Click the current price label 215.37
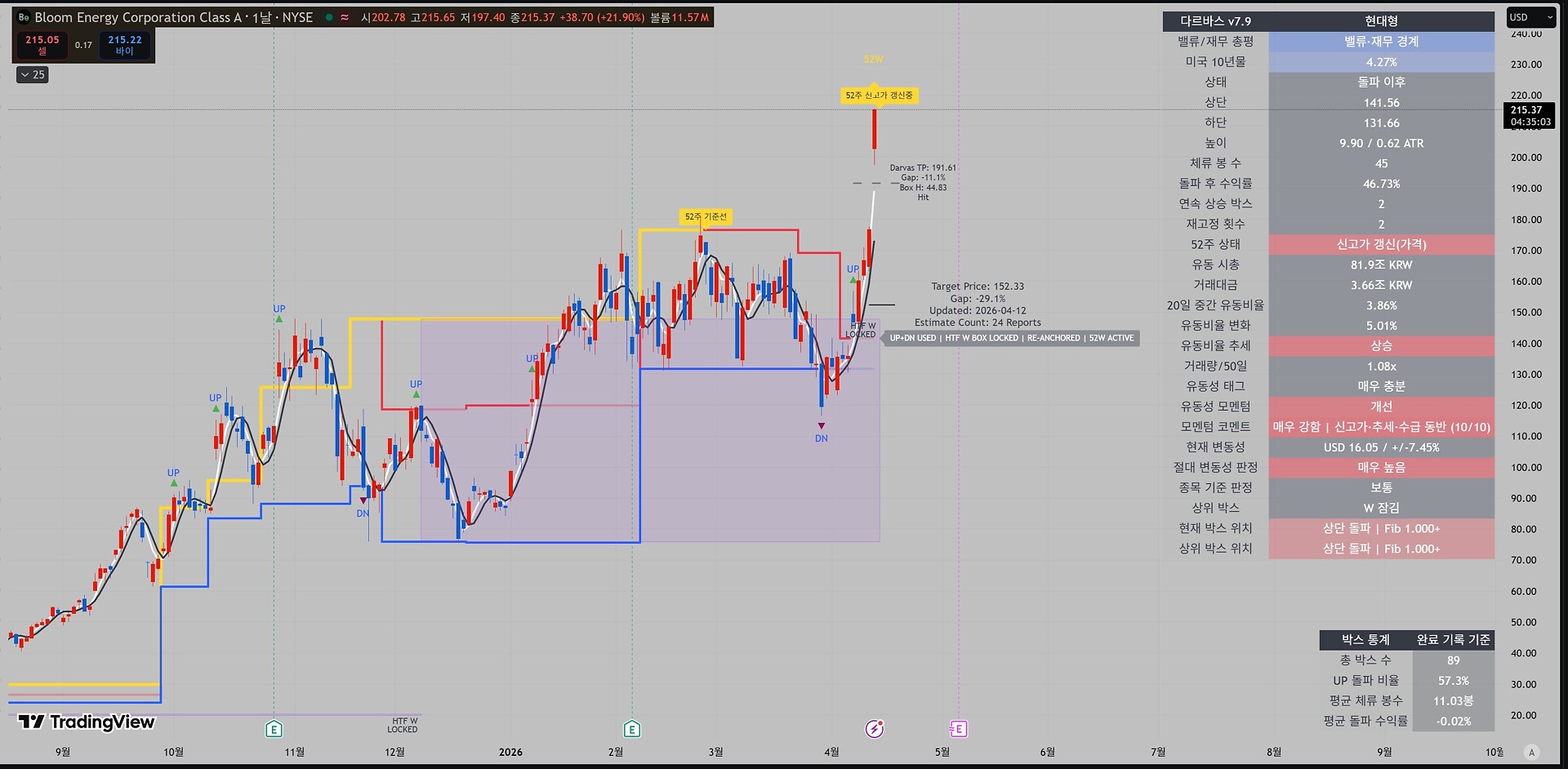1568x769 pixels. pyautogui.click(x=1528, y=116)
